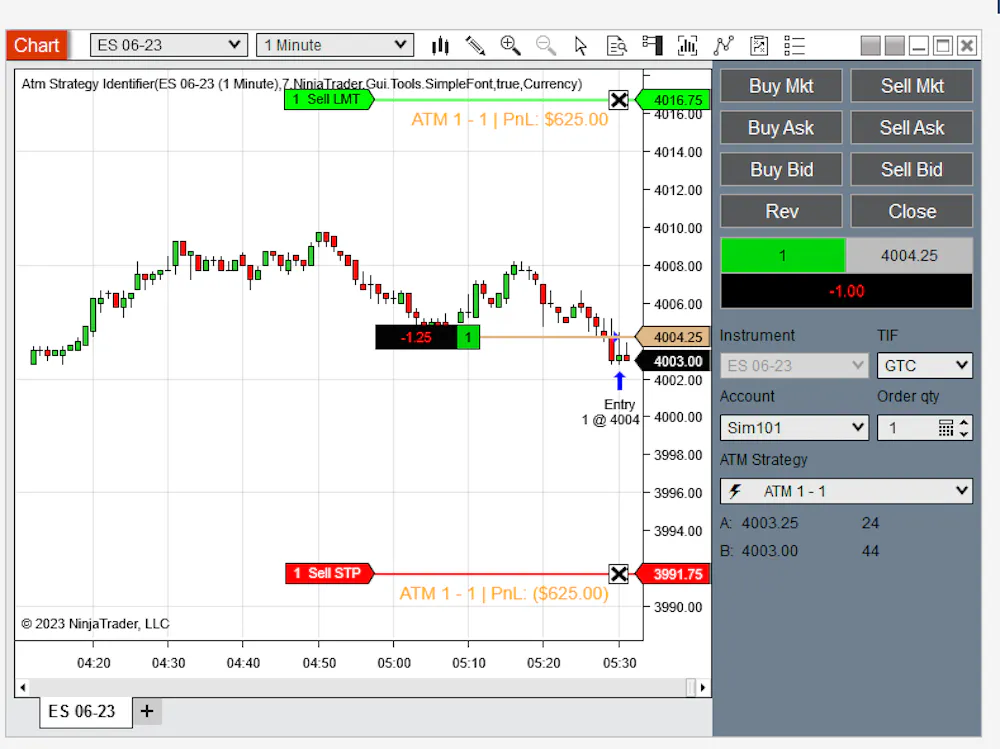Click left arrow of horizontal scrollbar
The width and height of the screenshot is (1000, 749).
[23, 688]
